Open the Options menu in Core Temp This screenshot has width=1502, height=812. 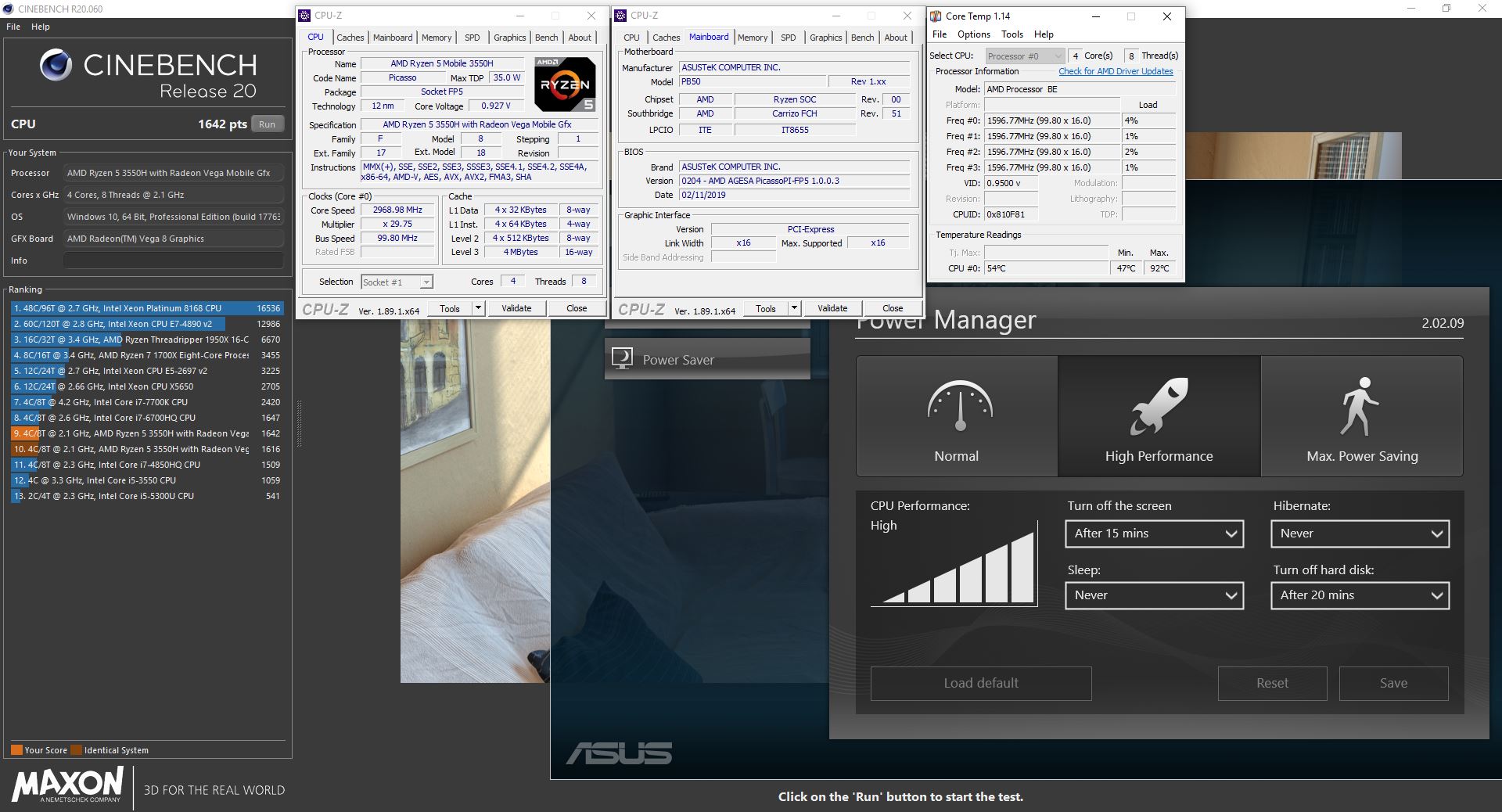(x=973, y=34)
